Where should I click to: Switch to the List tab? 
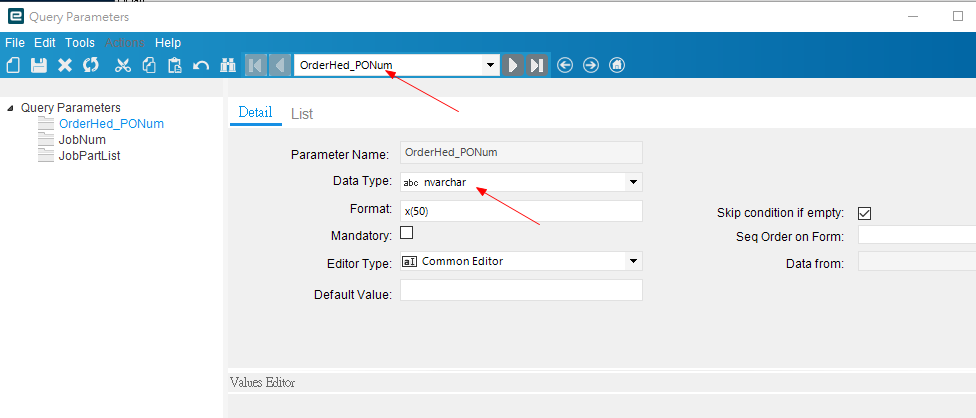[x=302, y=114]
